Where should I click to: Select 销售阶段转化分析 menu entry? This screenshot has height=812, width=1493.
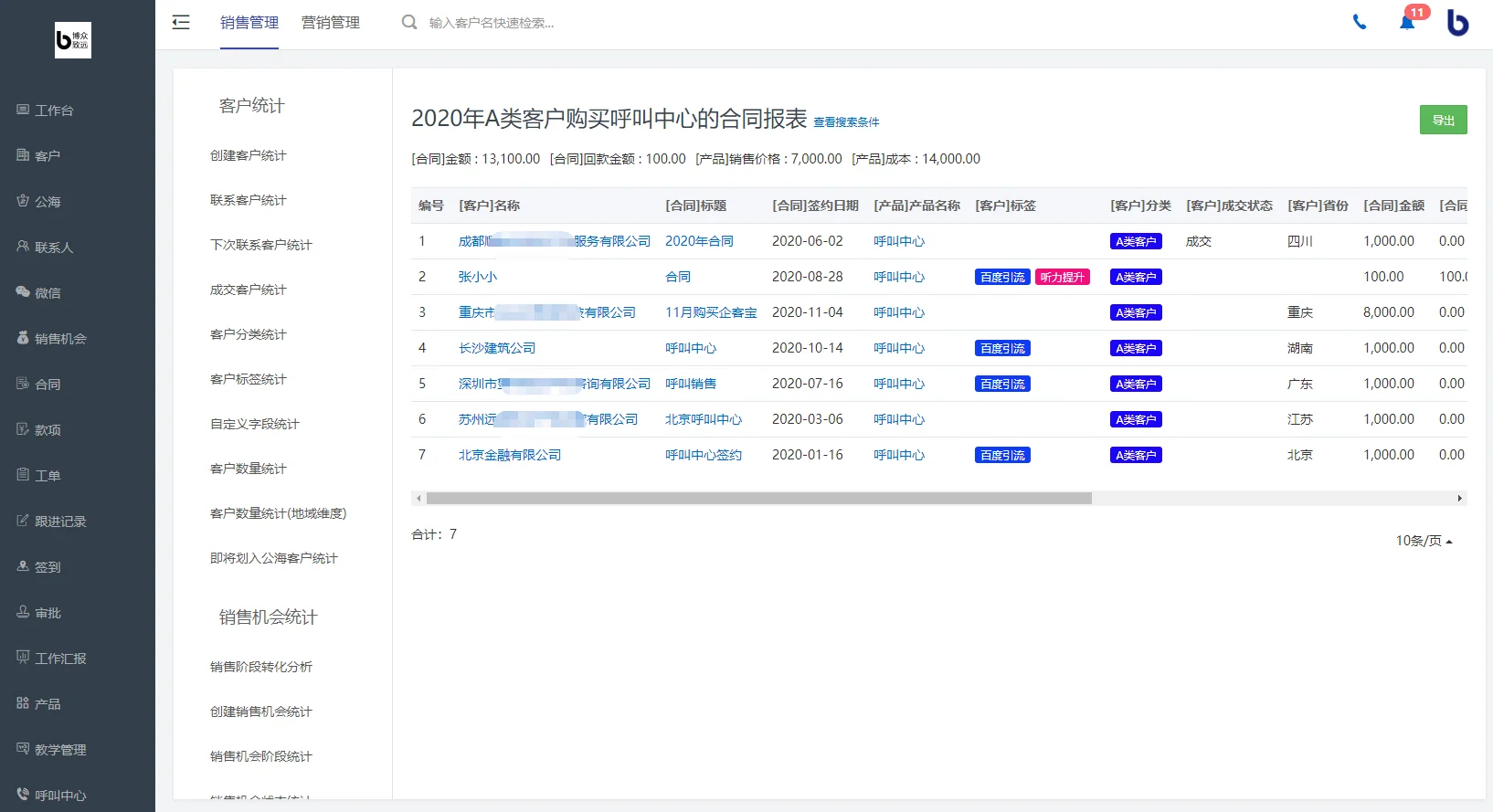[x=261, y=667]
